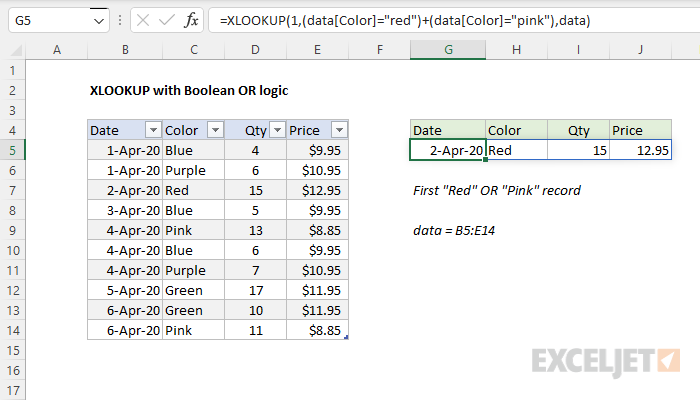
Task: Select row 1 header
Action: 12,71
